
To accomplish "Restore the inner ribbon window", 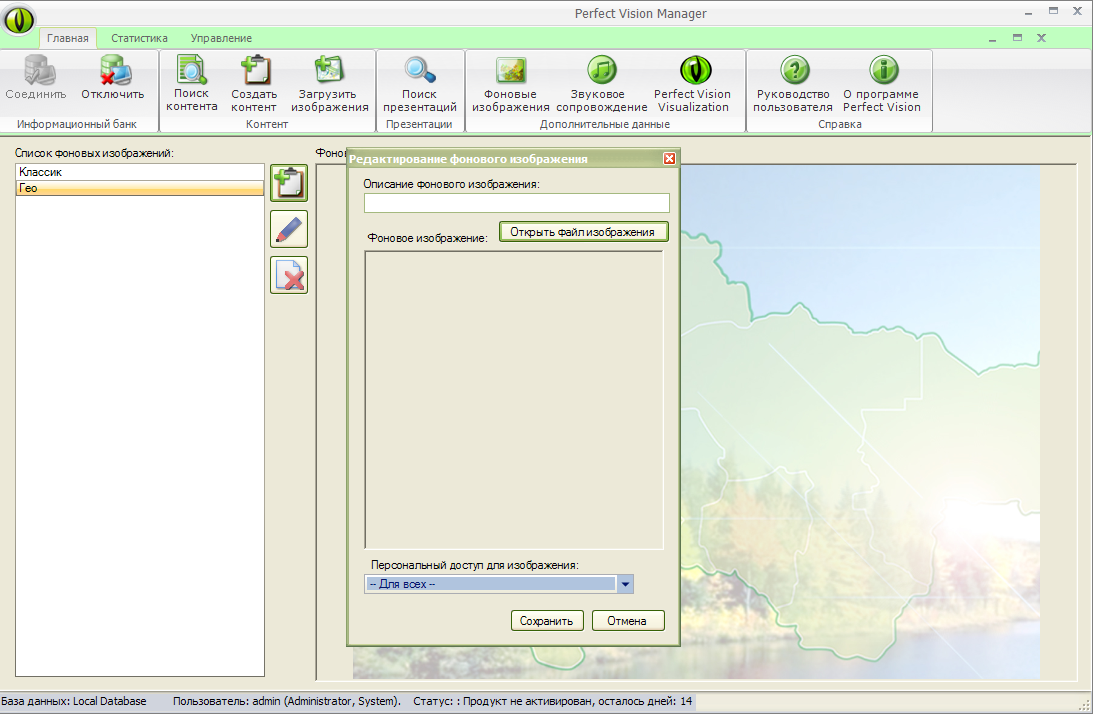I will [1017, 38].
